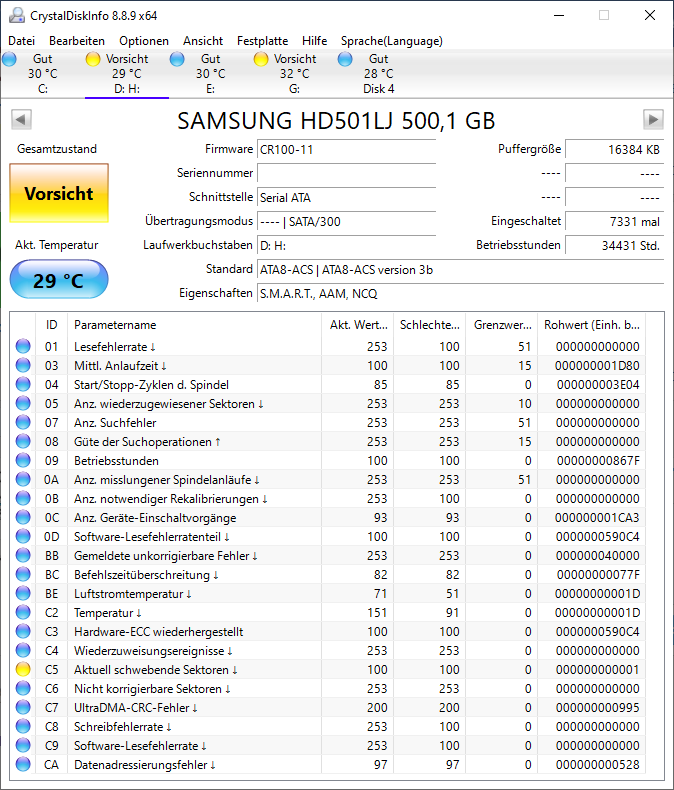The image size is (674, 790).
Task: Click status orb of Nicht korrigierbare Sektoren row
Action: point(23,688)
